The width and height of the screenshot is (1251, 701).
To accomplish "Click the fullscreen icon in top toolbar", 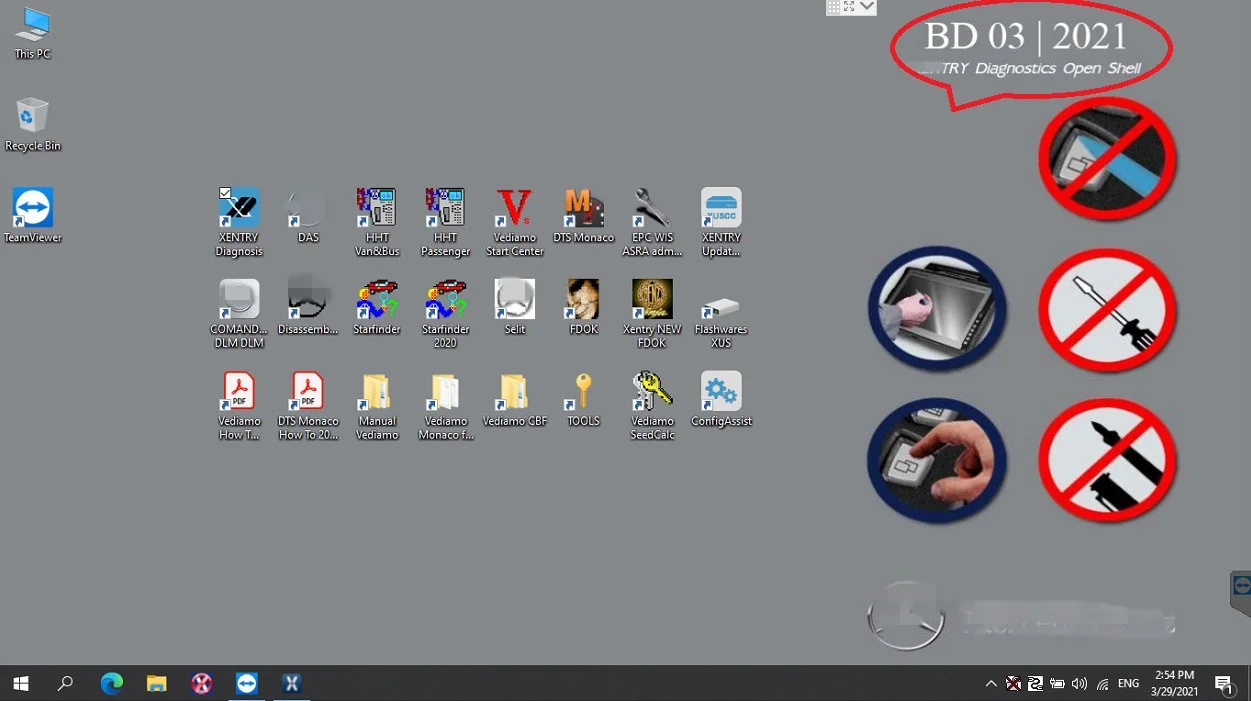I will tap(850, 7).
